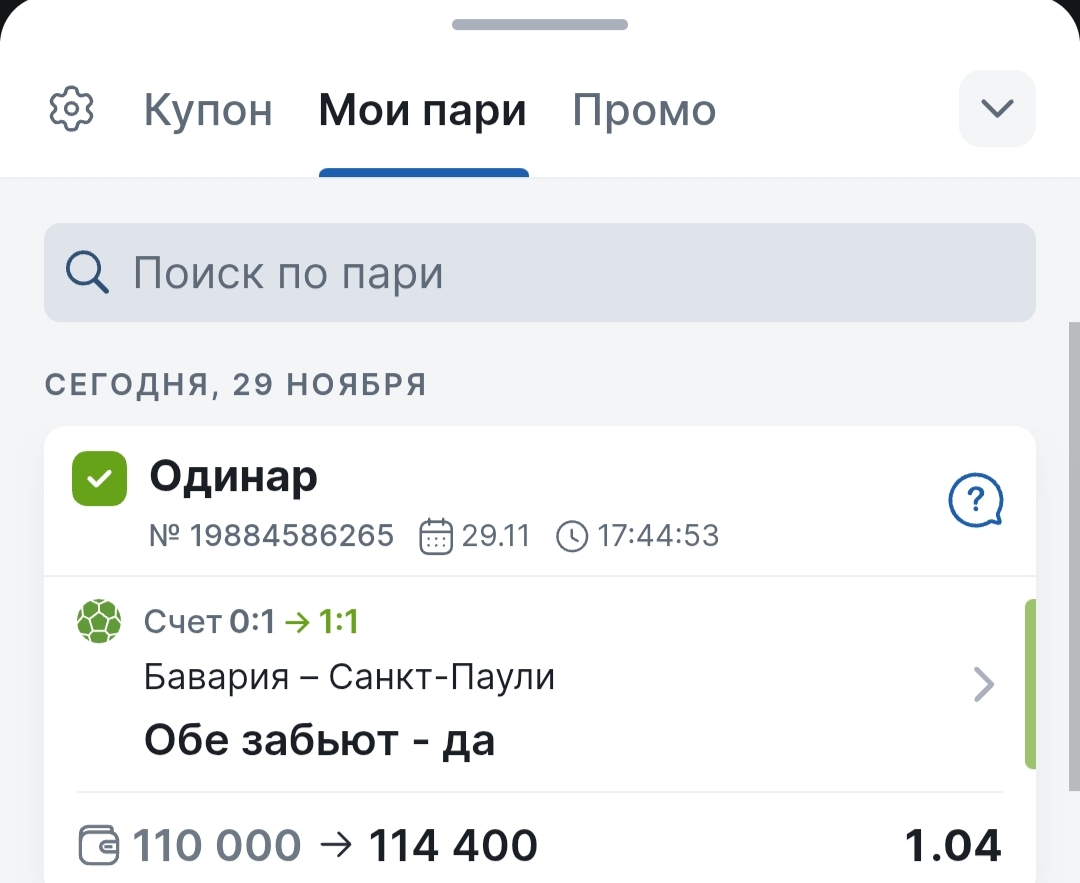Screen dimensions: 1080x883
Task: Expand match details with right chevron
Action: coord(984,684)
